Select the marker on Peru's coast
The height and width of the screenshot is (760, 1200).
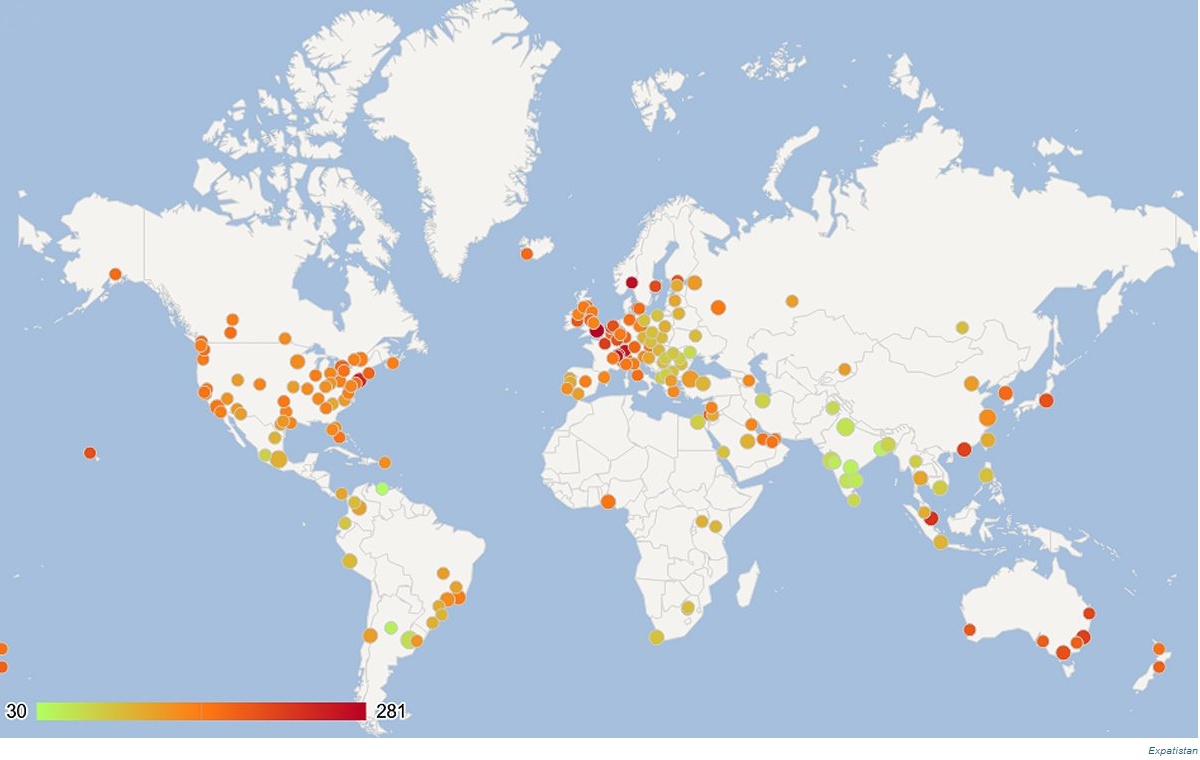(x=349, y=561)
